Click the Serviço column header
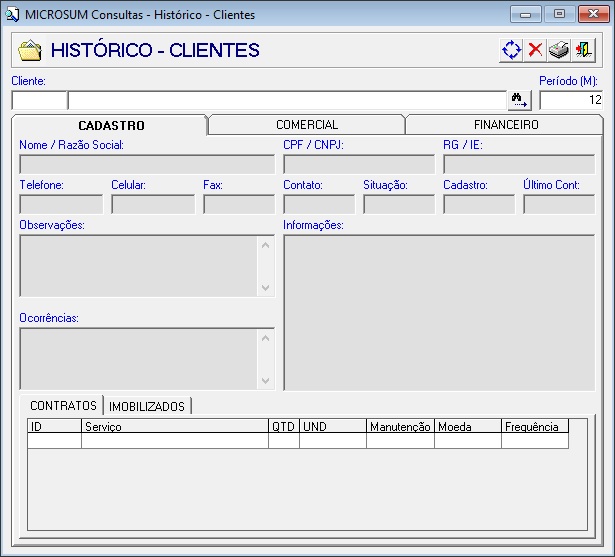 (174, 427)
